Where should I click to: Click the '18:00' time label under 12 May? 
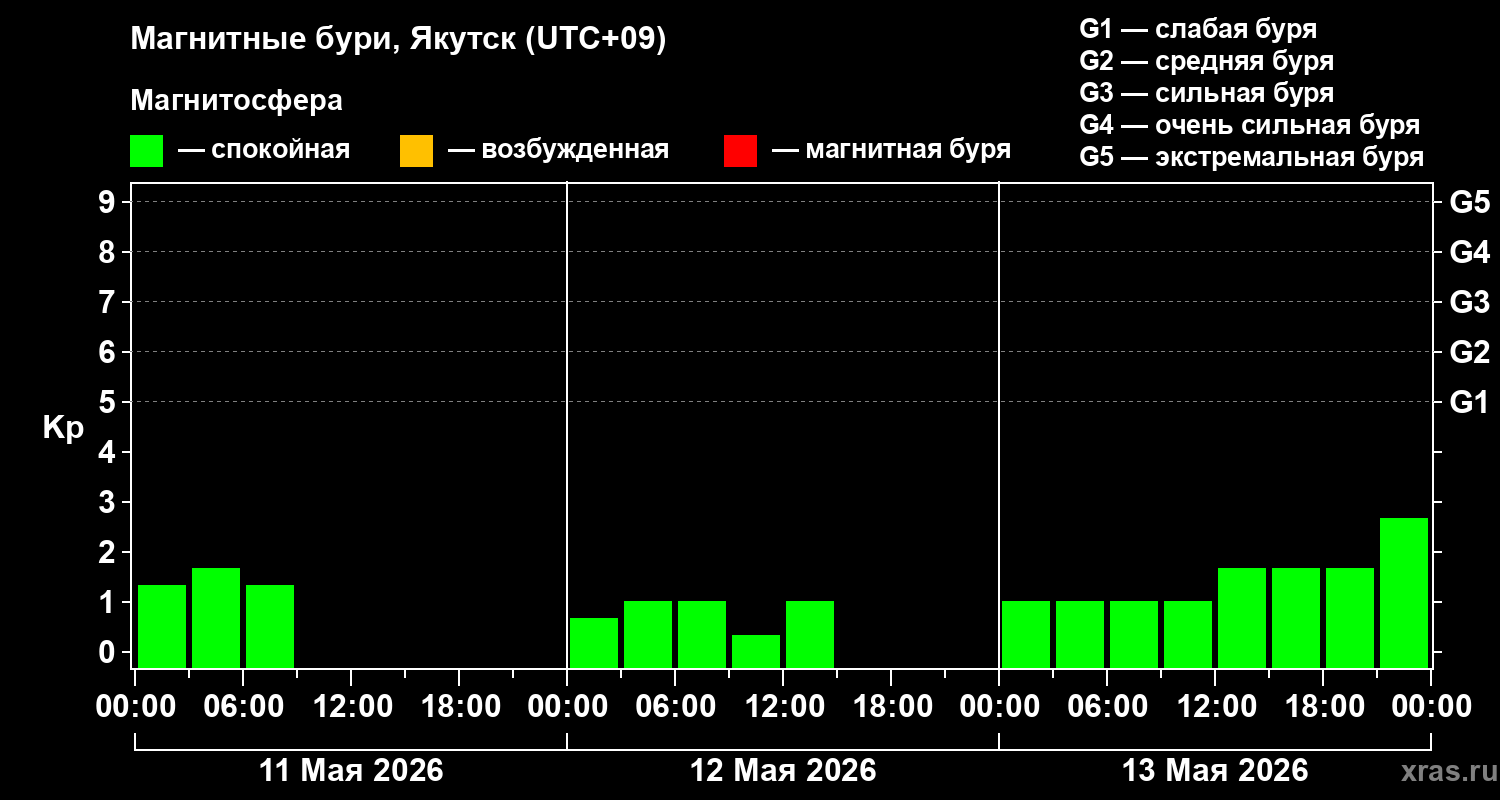click(891, 707)
